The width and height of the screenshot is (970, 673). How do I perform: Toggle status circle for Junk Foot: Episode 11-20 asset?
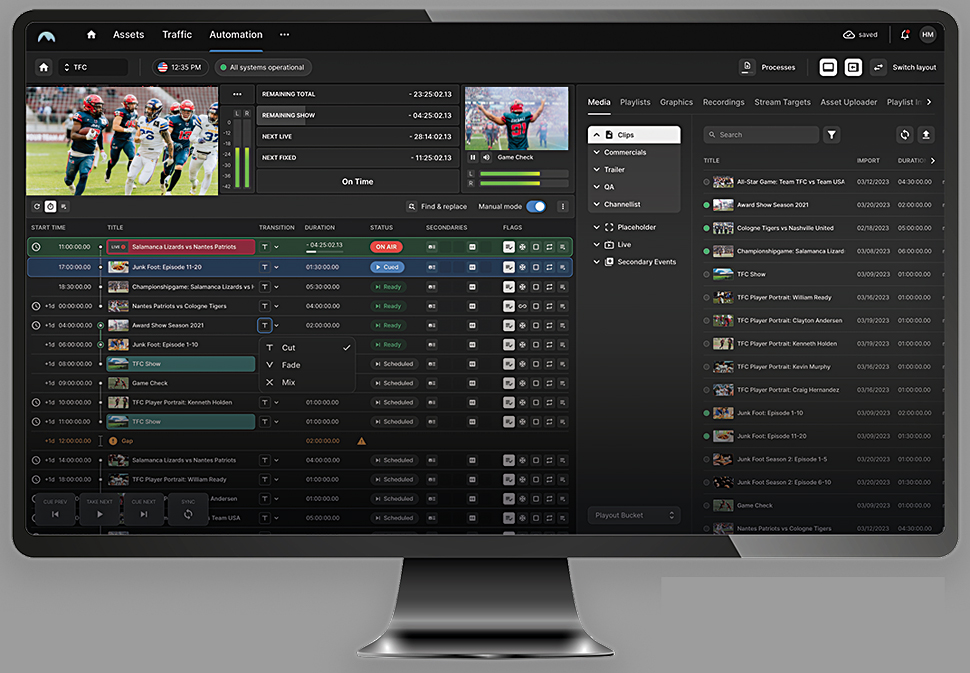point(706,436)
